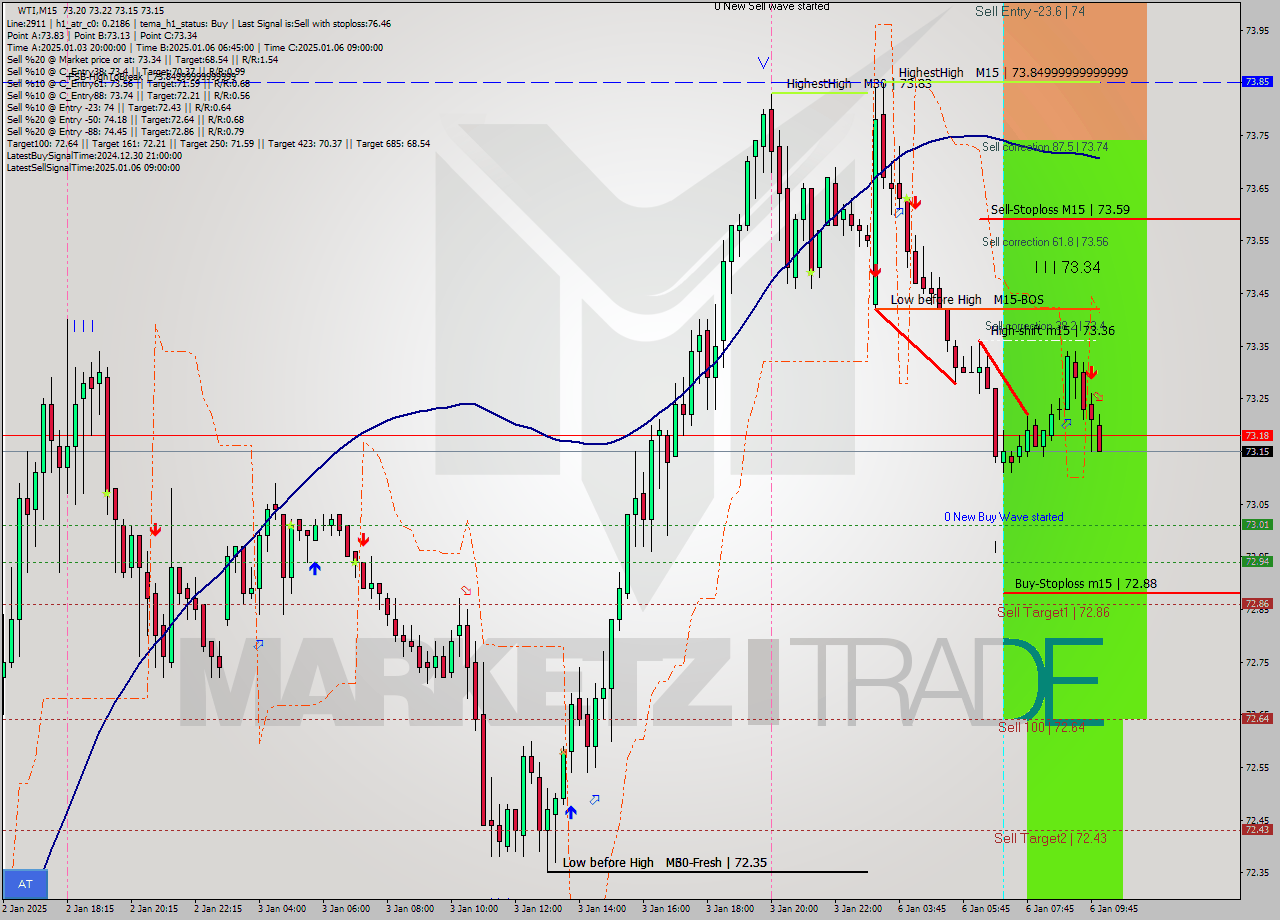
Task: Select the 'Sell Target2 | 72.43' label
Action: click(x=1050, y=838)
